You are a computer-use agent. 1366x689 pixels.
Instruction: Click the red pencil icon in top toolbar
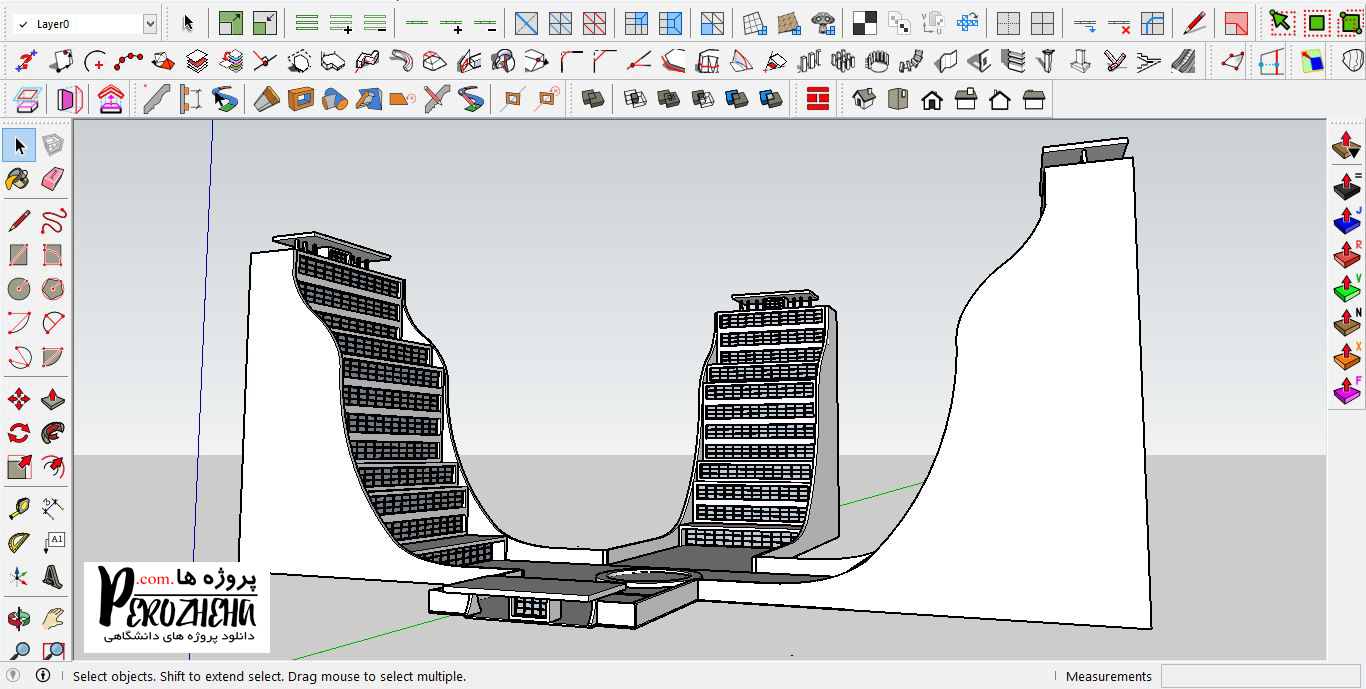click(x=1194, y=23)
